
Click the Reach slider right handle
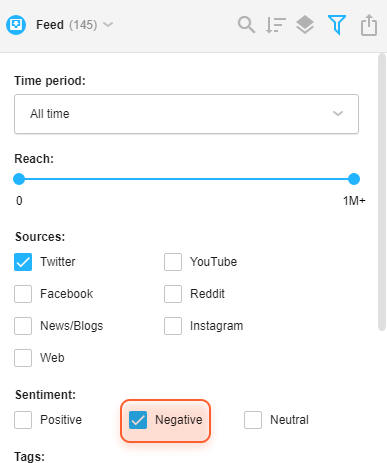354,179
